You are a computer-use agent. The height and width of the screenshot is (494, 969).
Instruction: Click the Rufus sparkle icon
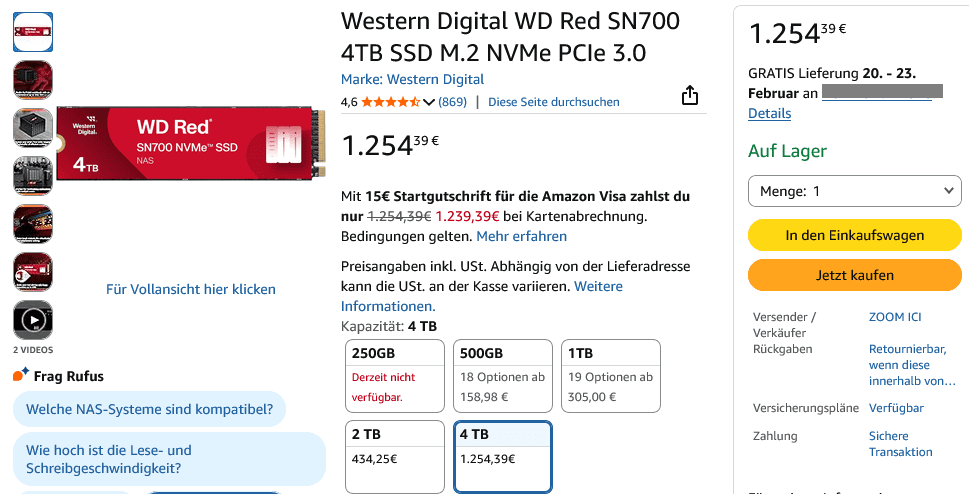tap(21, 376)
